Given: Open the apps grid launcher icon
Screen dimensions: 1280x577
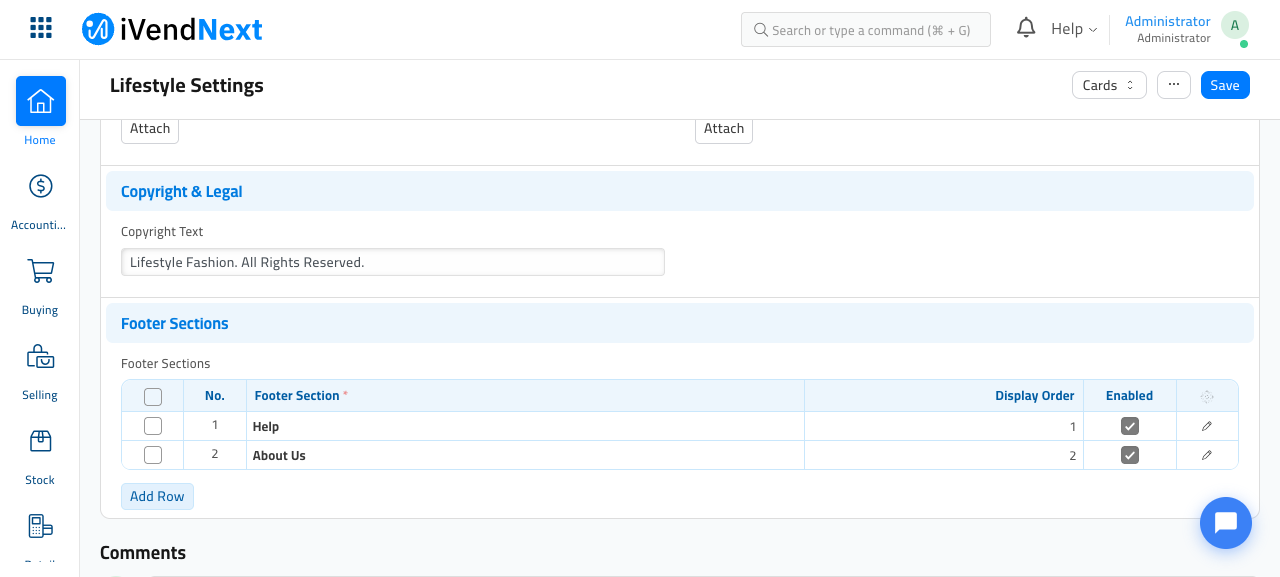Looking at the screenshot, I should (x=41, y=28).
